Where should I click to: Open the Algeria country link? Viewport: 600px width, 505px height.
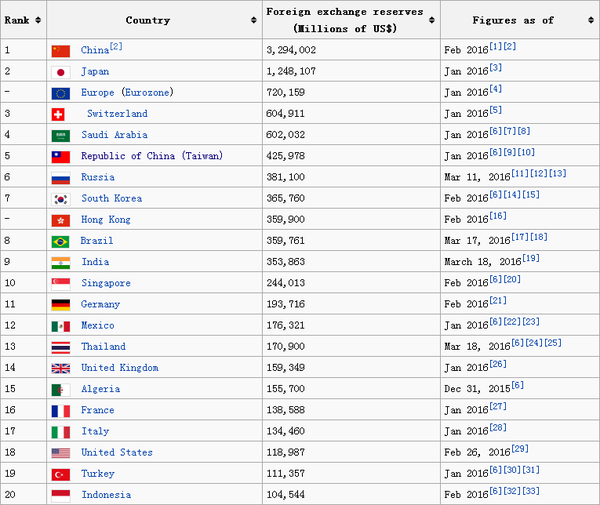101,389
